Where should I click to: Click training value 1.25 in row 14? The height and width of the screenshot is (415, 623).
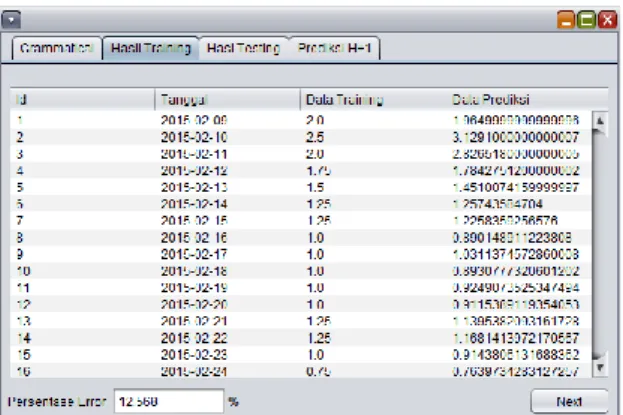click(x=318, y=338)
